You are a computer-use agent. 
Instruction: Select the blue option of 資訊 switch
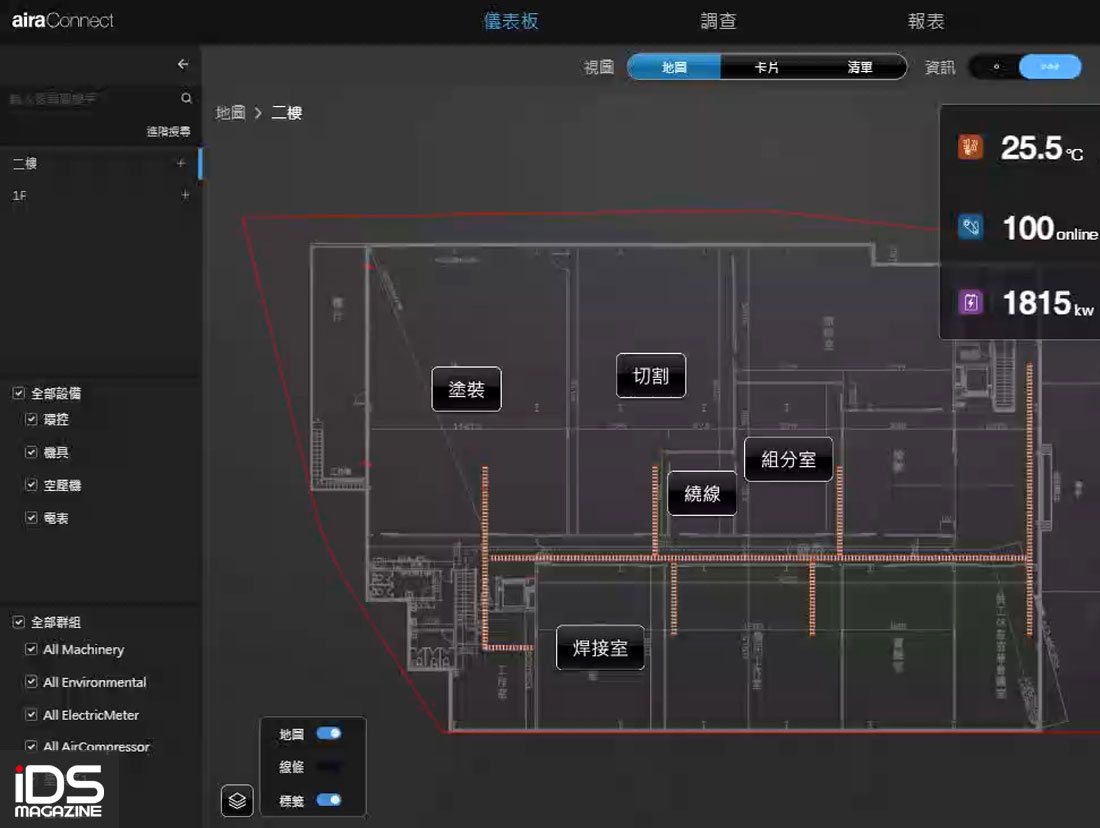pyautogui.click(x=1050, y=67)
